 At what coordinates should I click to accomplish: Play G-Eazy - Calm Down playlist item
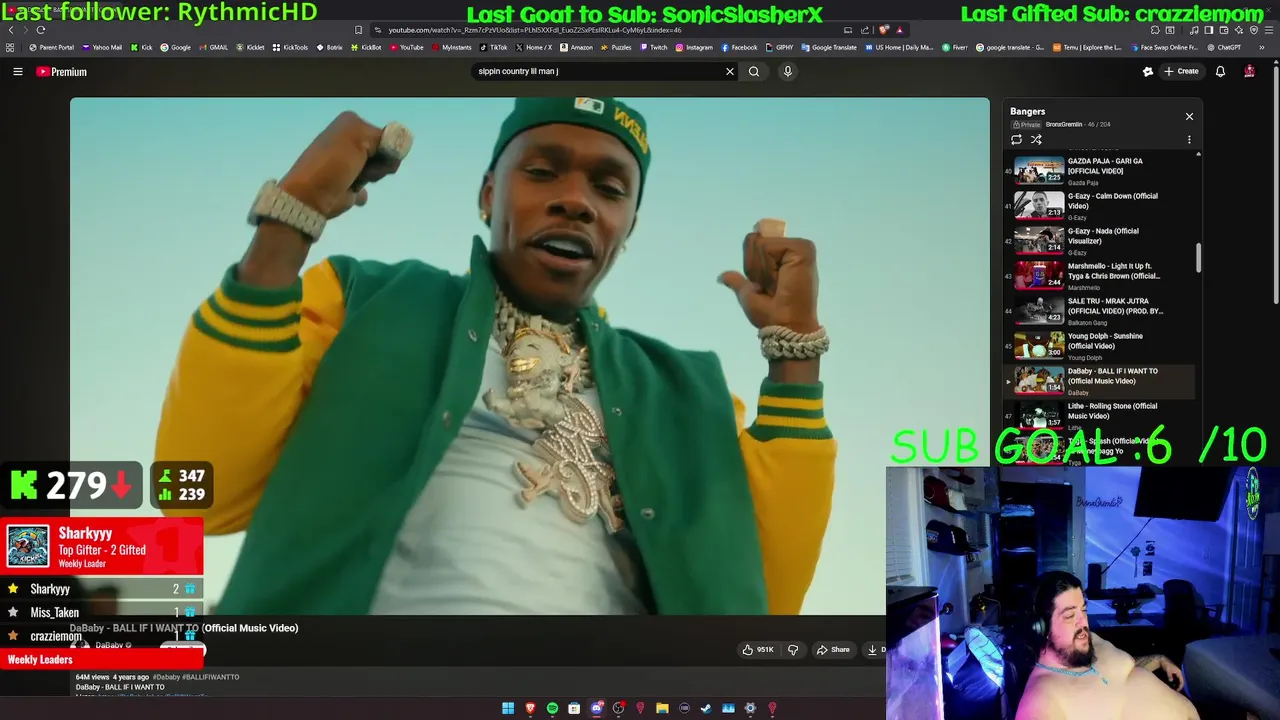1100,205
